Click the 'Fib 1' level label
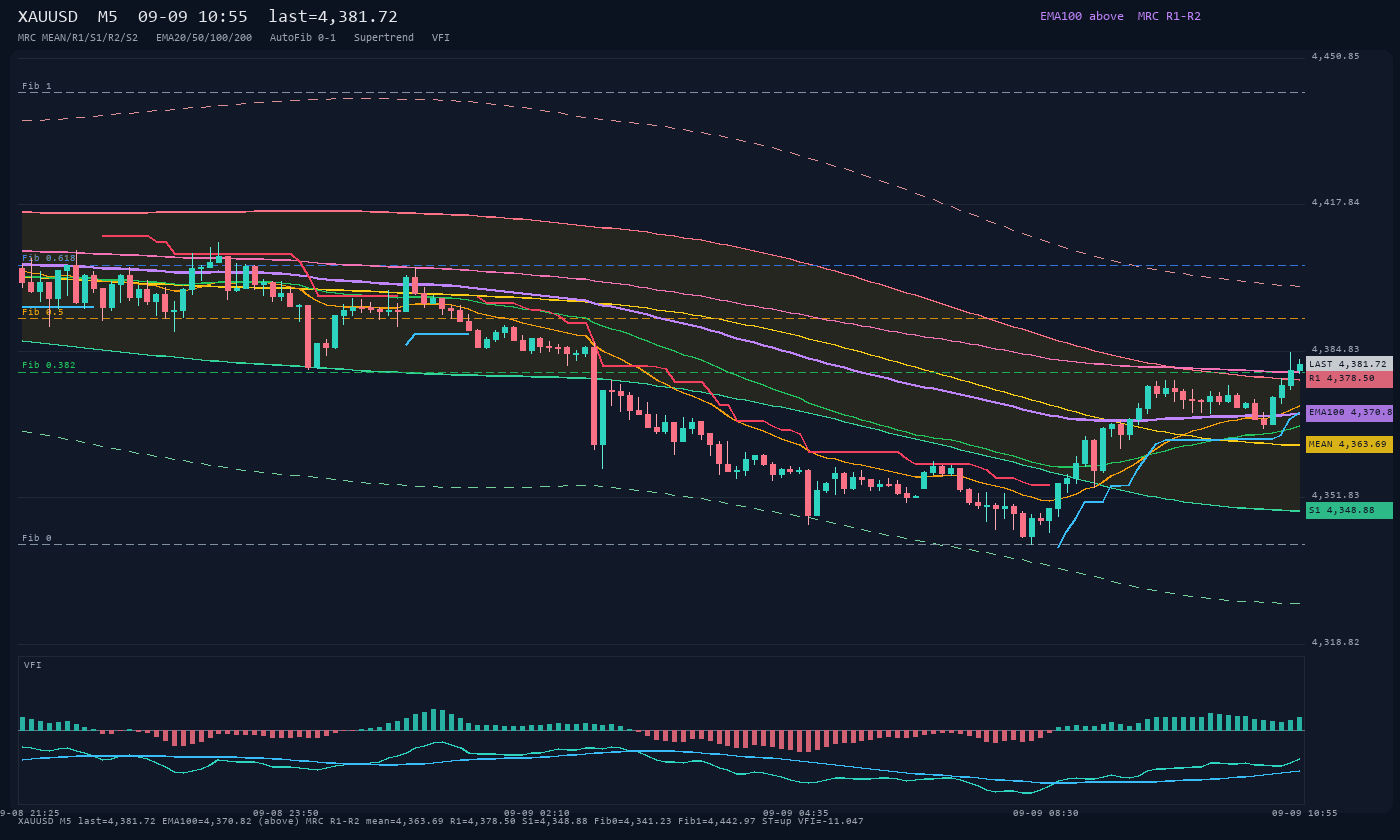This screenshot has height=840, width=1400. tap(37, 86)
